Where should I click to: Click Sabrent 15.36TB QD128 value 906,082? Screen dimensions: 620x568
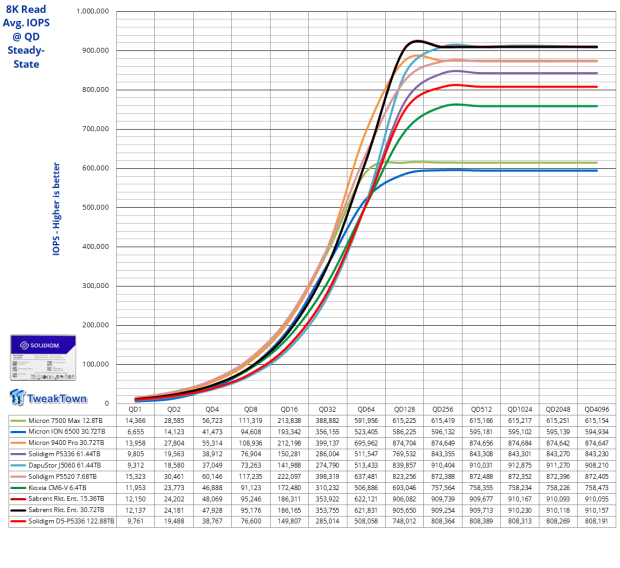(405, 499)
